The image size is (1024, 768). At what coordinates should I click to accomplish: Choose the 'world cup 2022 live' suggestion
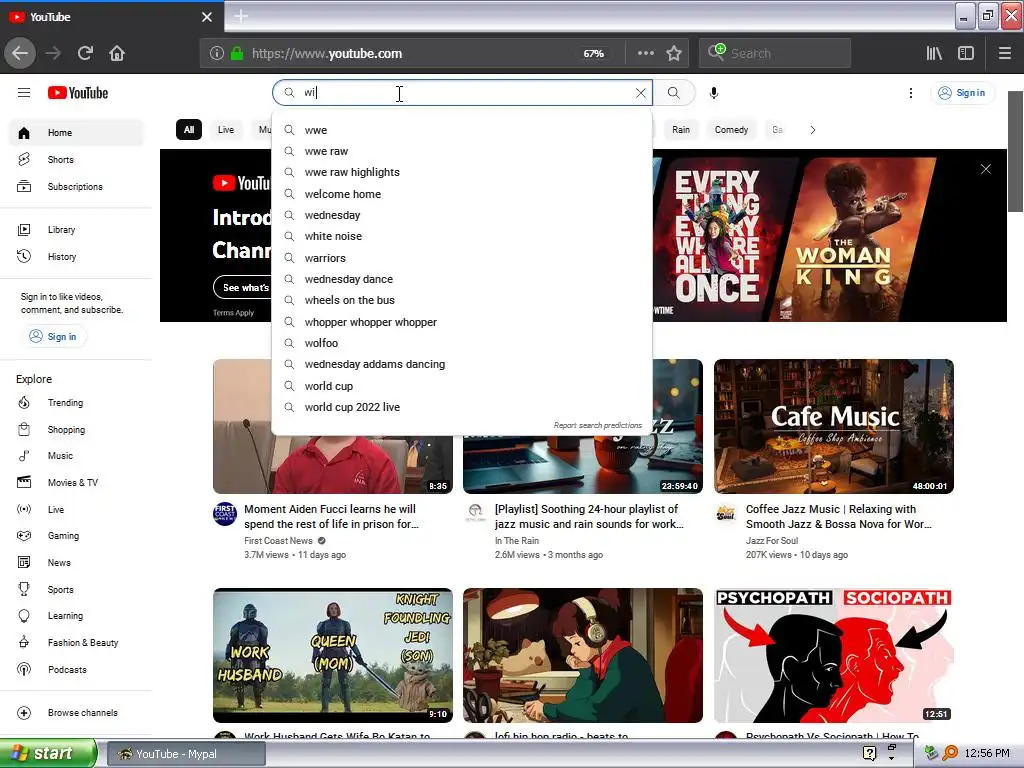click(x=462, y=407)
